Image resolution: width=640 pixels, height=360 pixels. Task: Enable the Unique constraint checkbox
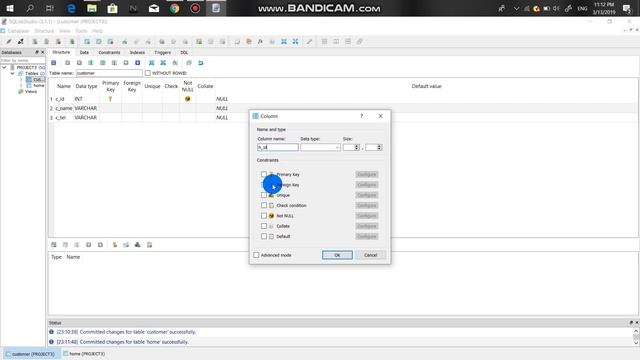click(x=264, y=195)
